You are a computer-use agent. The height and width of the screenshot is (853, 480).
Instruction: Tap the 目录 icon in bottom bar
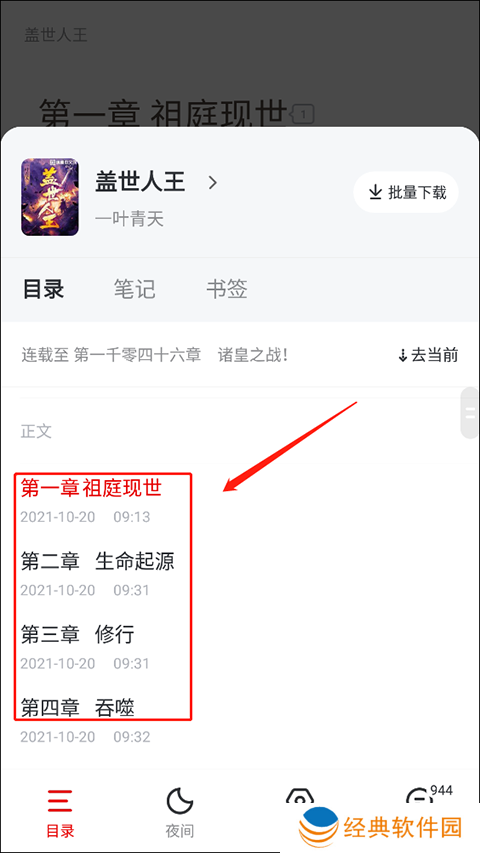(x=60, y=800)
